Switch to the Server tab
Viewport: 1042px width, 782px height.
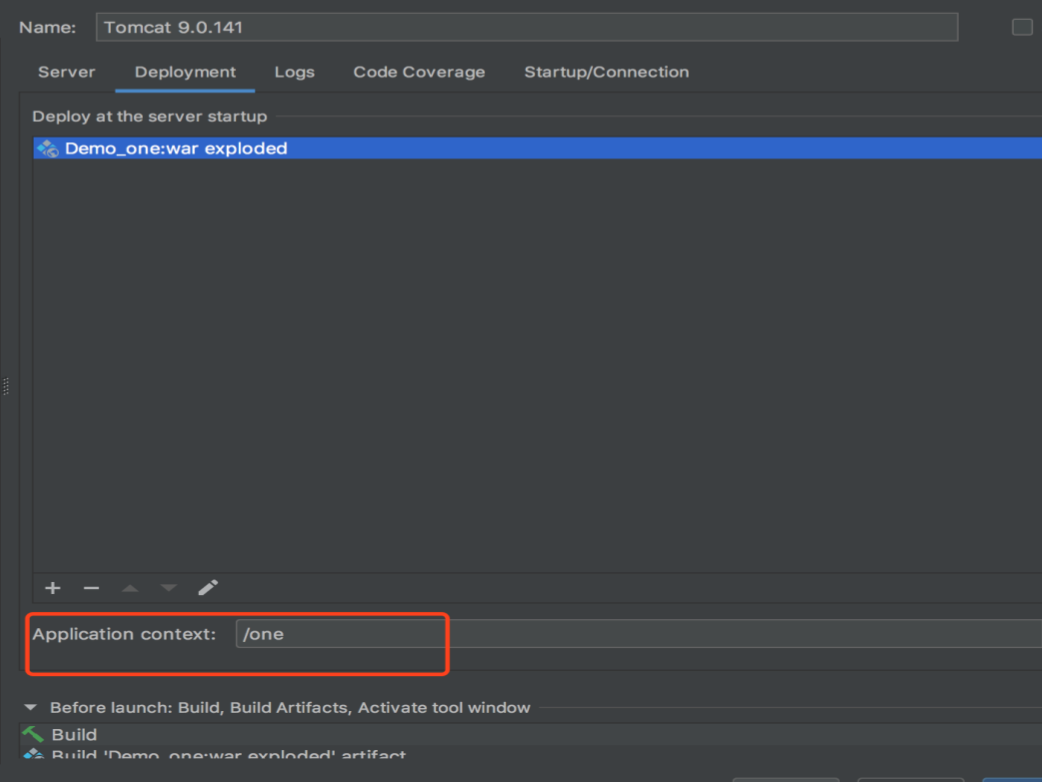66,72
